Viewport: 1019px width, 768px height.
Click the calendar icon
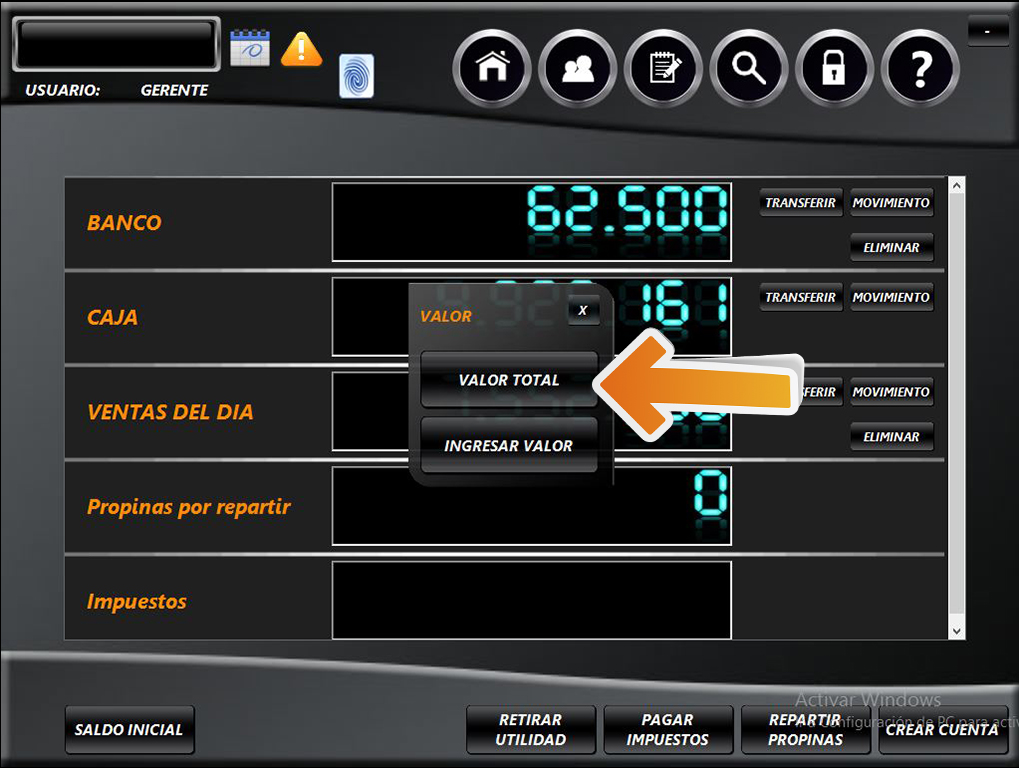250,47
